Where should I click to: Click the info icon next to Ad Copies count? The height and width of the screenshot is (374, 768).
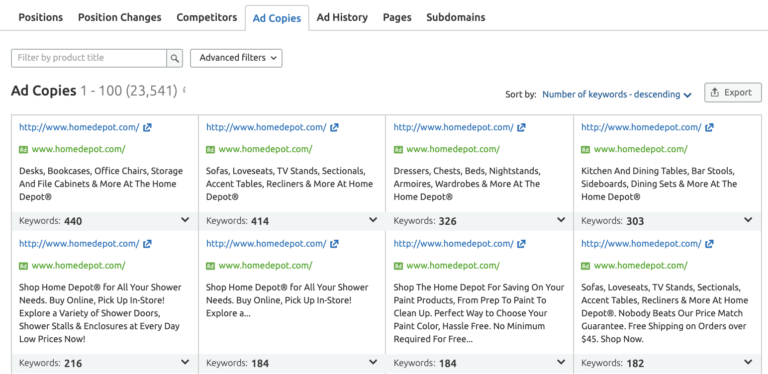tap(184, 90)
